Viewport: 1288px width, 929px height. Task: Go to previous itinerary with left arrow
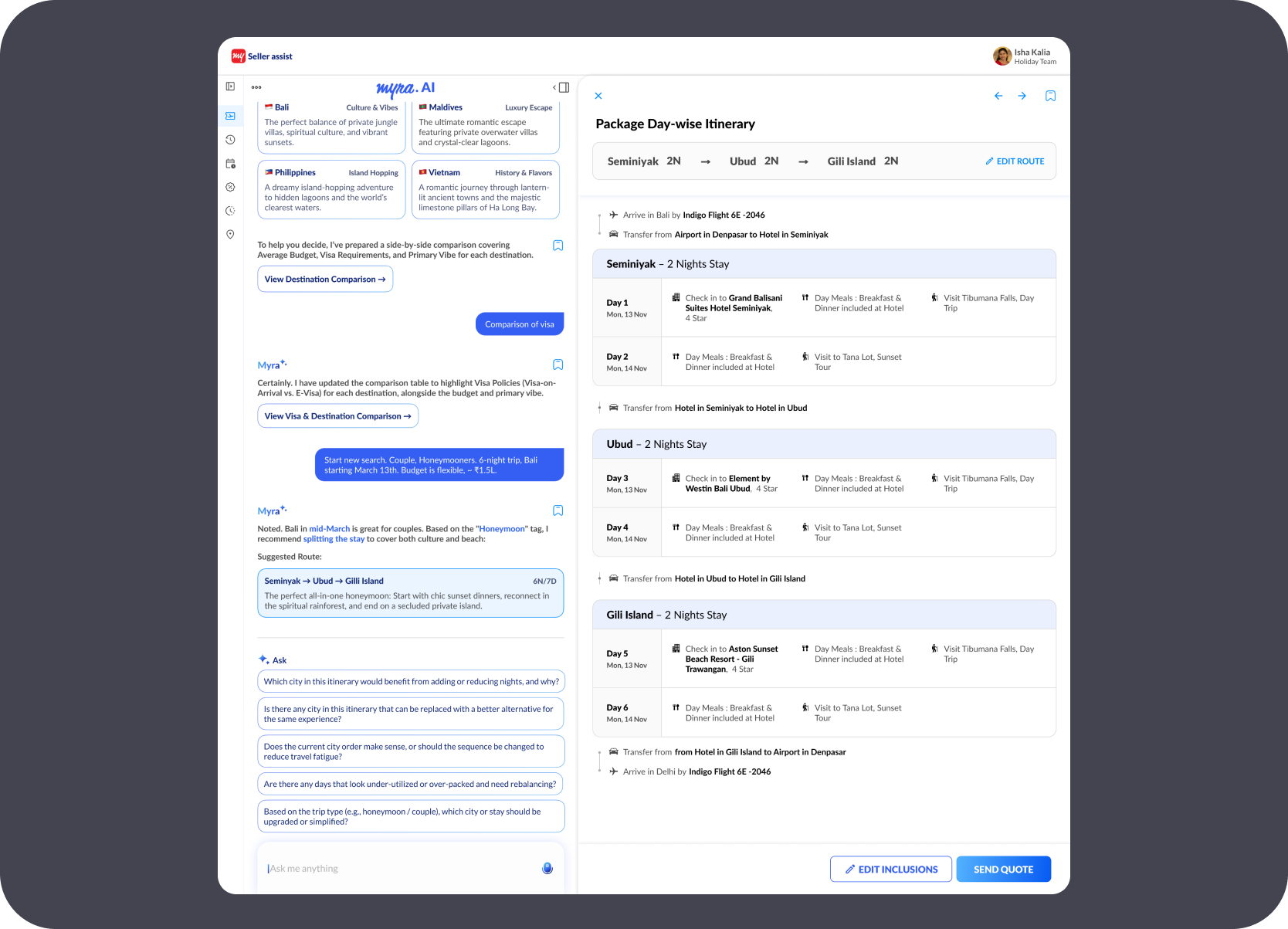click(x=998, y=96)
